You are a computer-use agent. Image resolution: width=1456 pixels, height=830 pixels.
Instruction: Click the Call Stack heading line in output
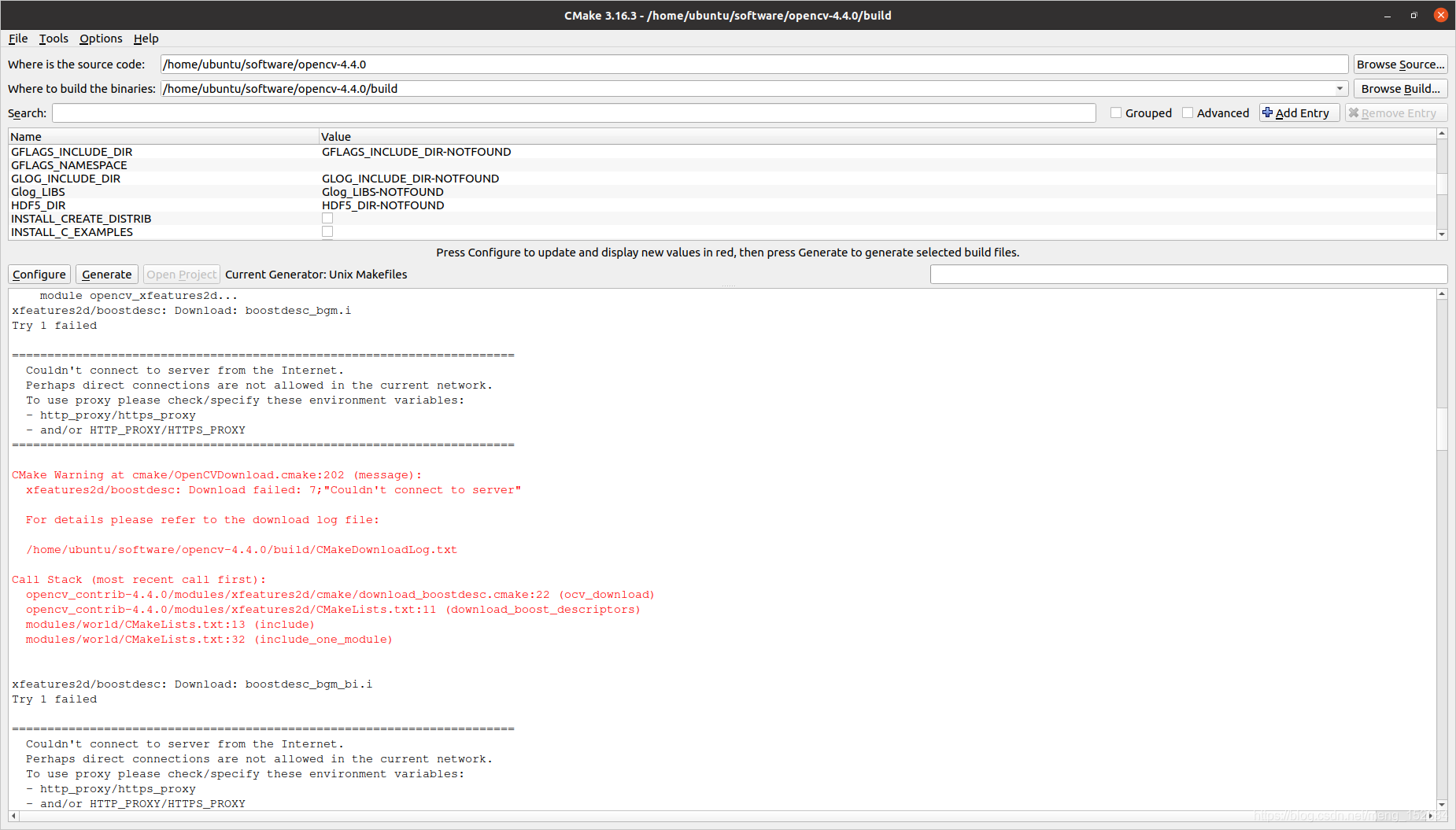pos(139,580)
